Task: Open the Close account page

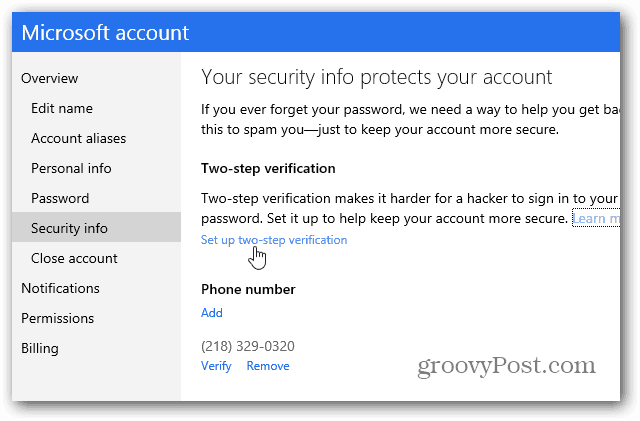Action: [x=74, y=258]
